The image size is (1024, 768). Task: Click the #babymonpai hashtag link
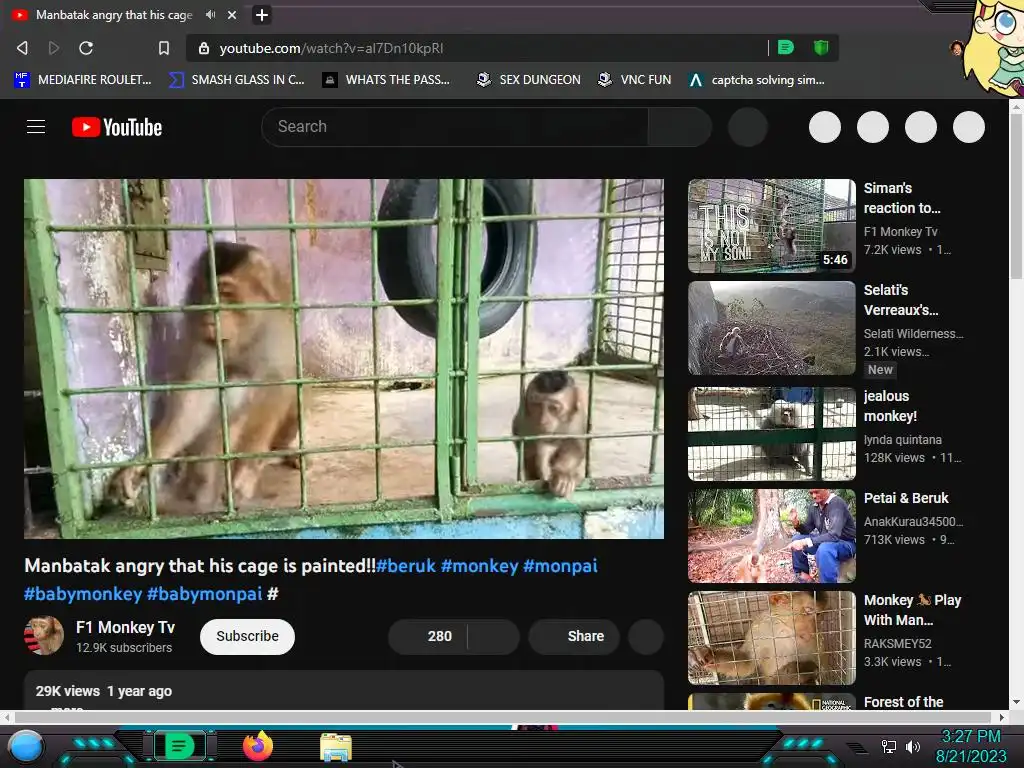pyautogui.click(x=204, y=594)
